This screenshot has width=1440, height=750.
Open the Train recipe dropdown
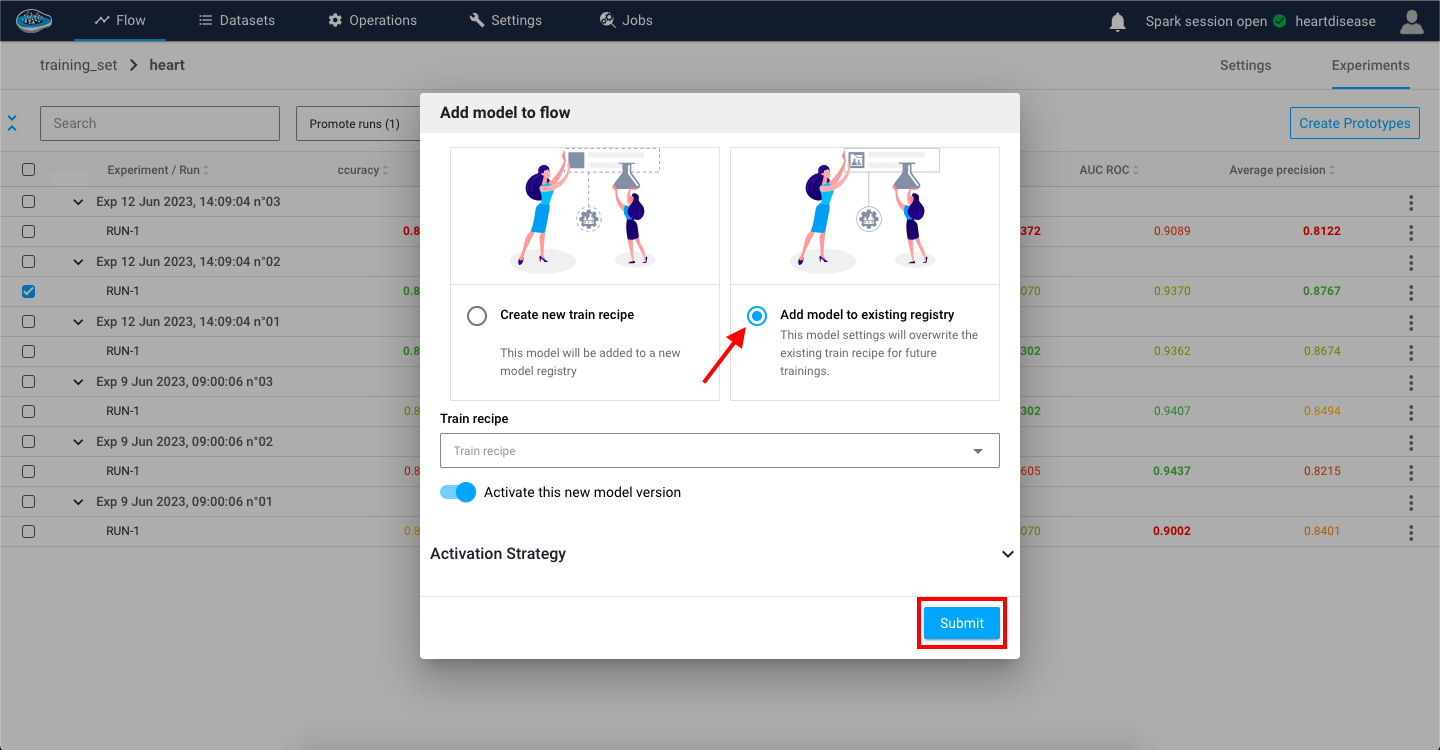719,451
